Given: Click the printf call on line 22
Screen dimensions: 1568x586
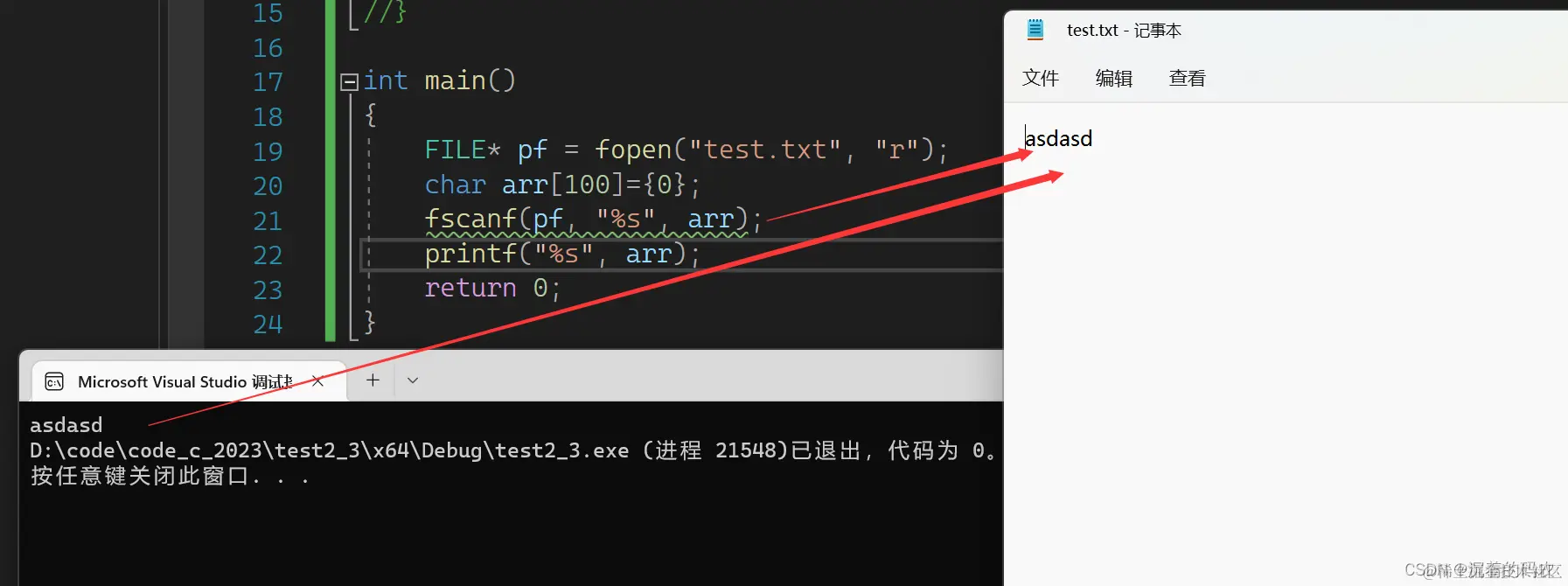Looking at the screenshot, I should [562, 254].
